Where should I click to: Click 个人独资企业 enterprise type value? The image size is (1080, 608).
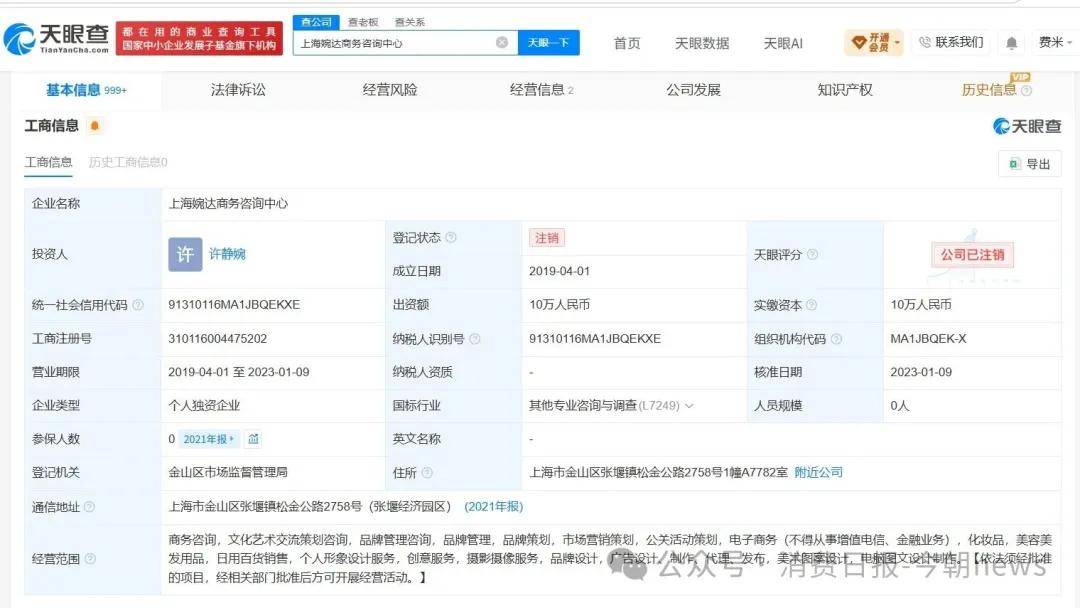coord(204,406)
